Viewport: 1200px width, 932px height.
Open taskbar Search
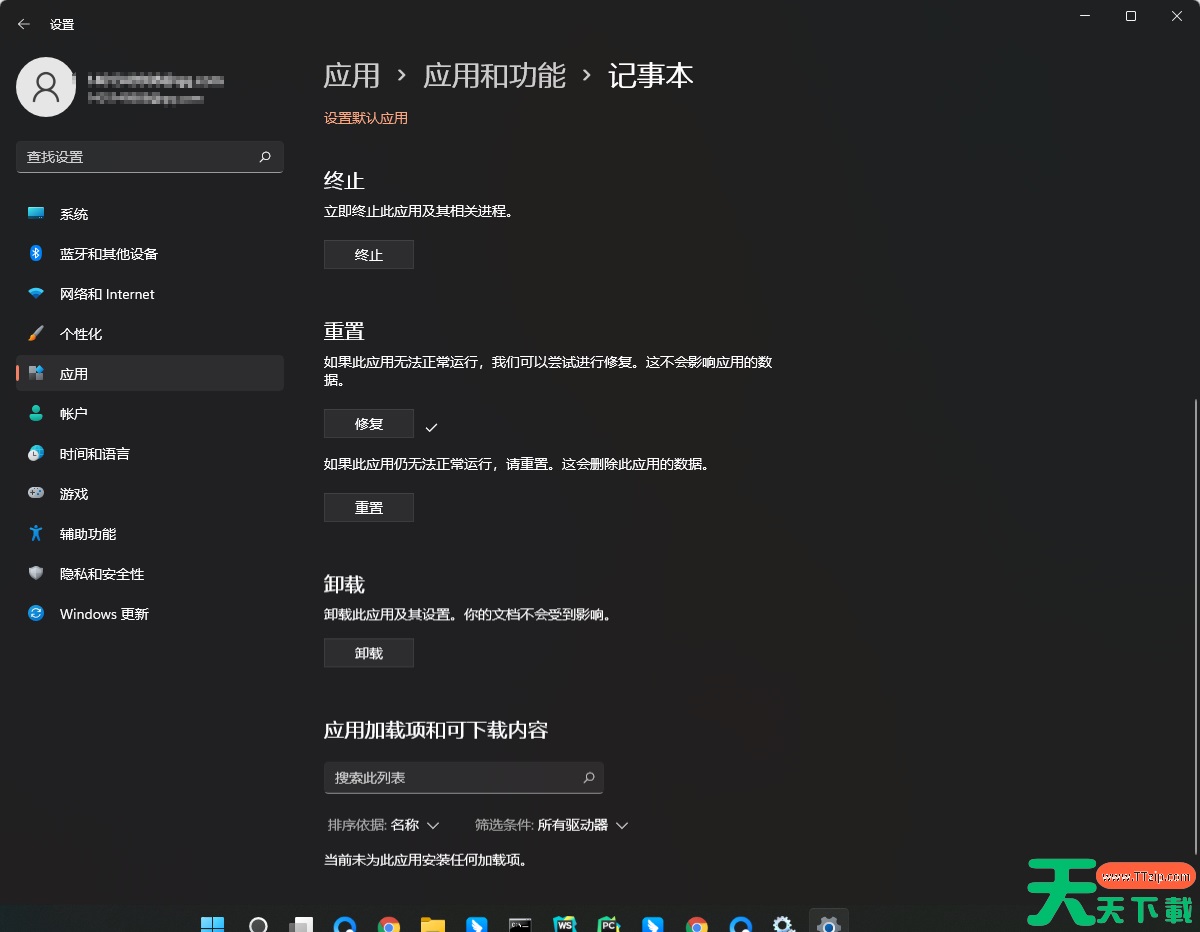[x=258, y=925]
